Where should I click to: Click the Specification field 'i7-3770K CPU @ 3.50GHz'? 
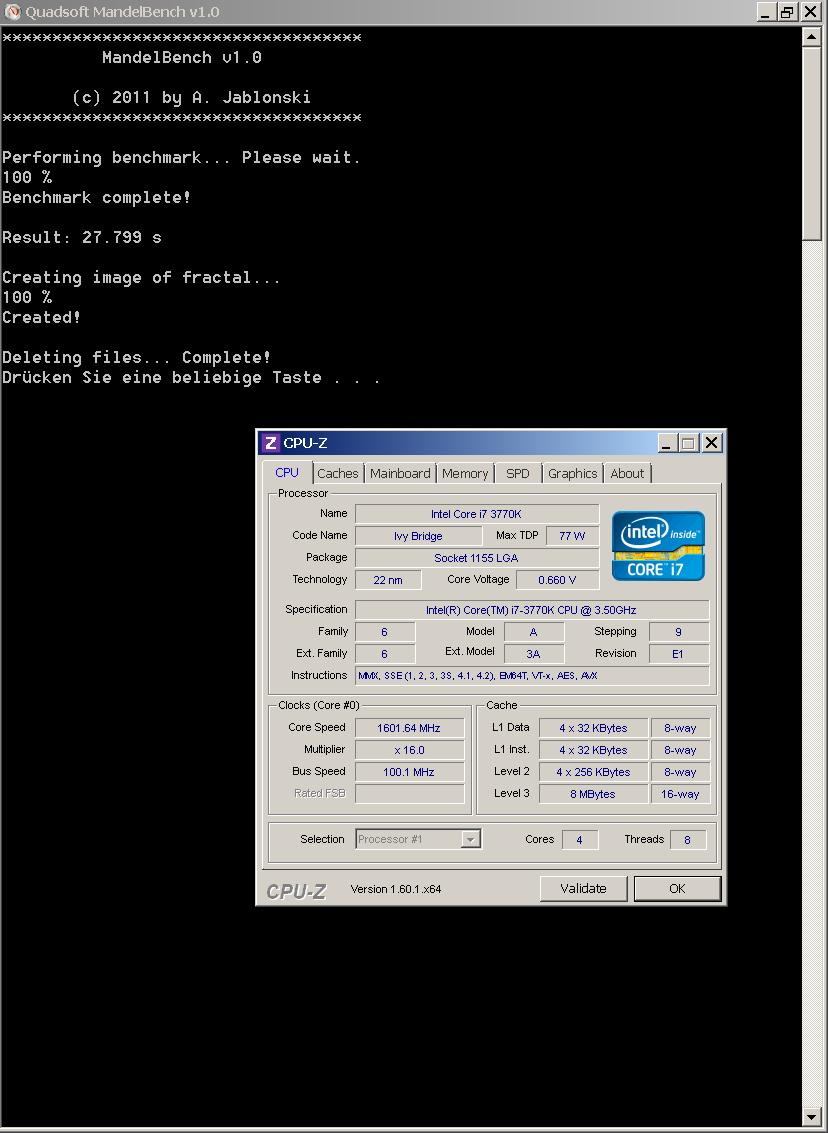coord(532,610)
